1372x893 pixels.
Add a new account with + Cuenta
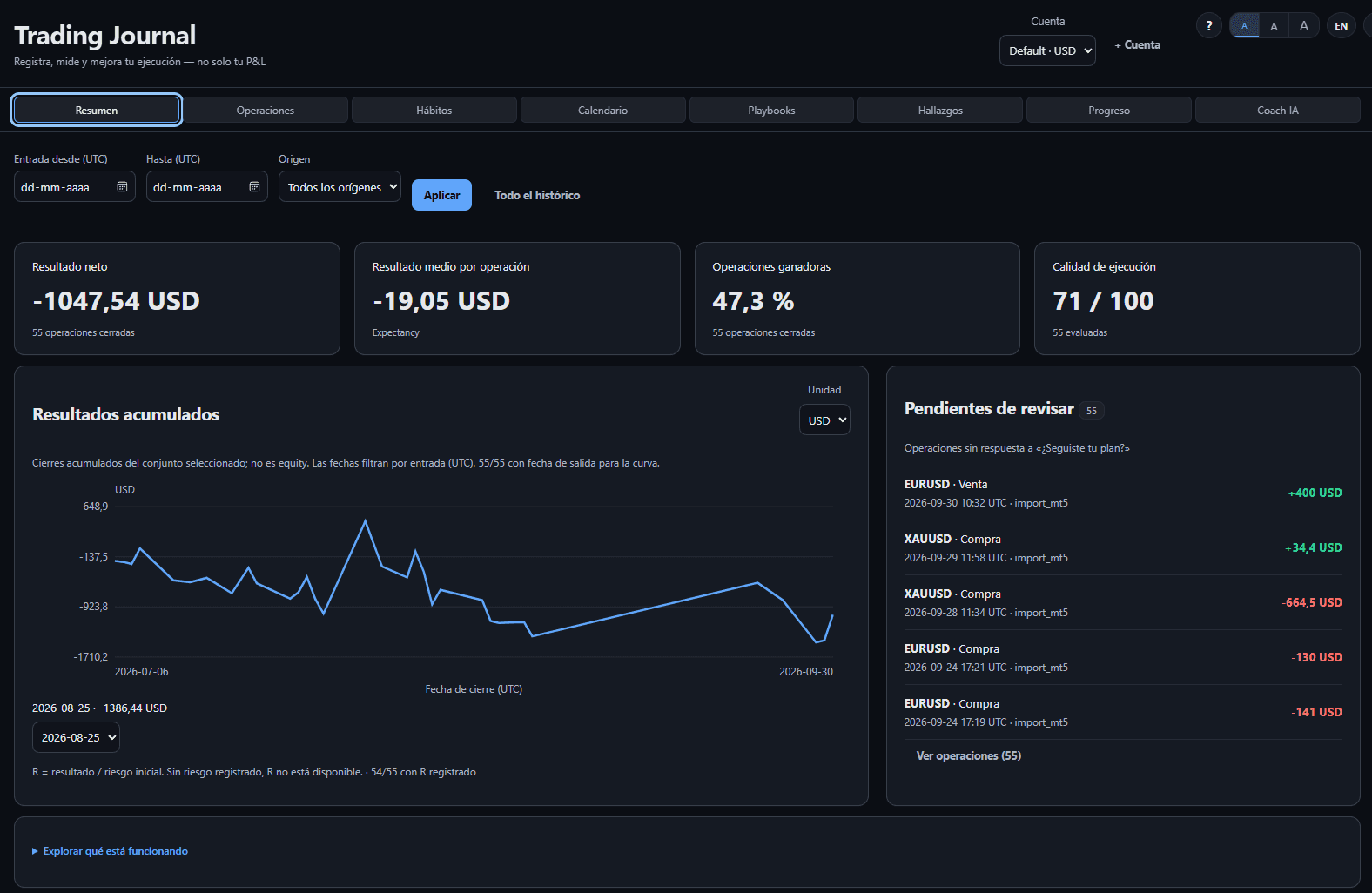(x=1137, y=45)
